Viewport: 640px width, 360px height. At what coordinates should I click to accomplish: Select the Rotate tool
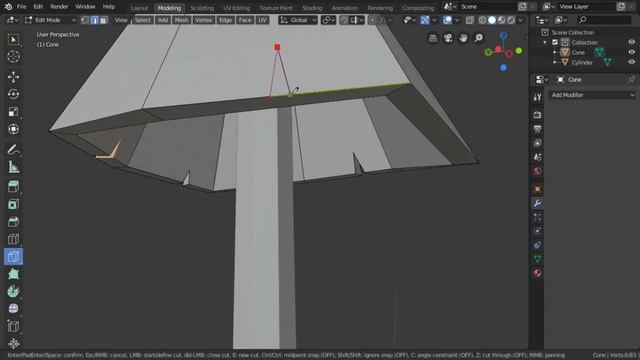click(x=13, y=94)
